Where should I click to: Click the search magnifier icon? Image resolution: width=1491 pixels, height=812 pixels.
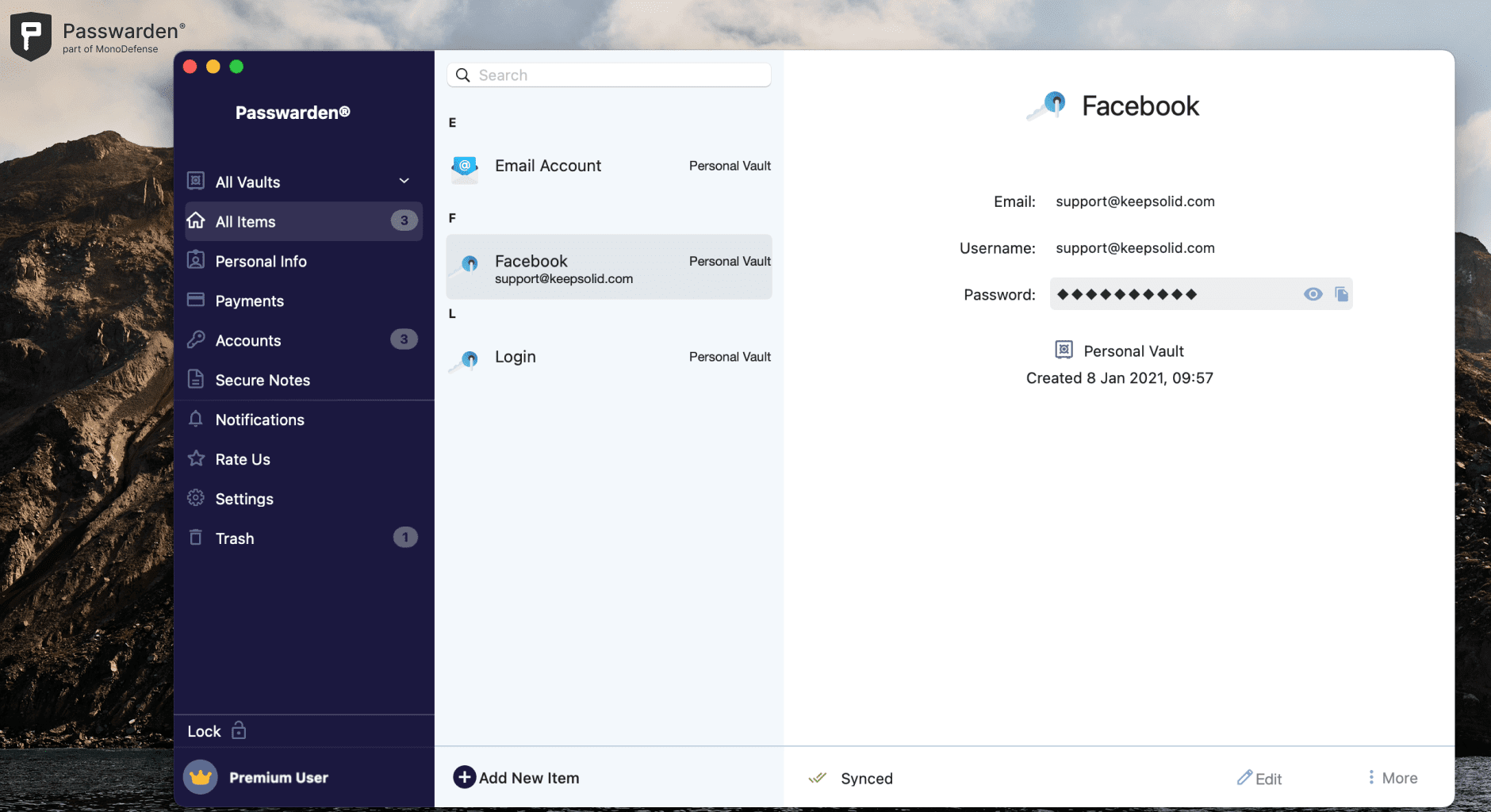[x=463, y=75]
